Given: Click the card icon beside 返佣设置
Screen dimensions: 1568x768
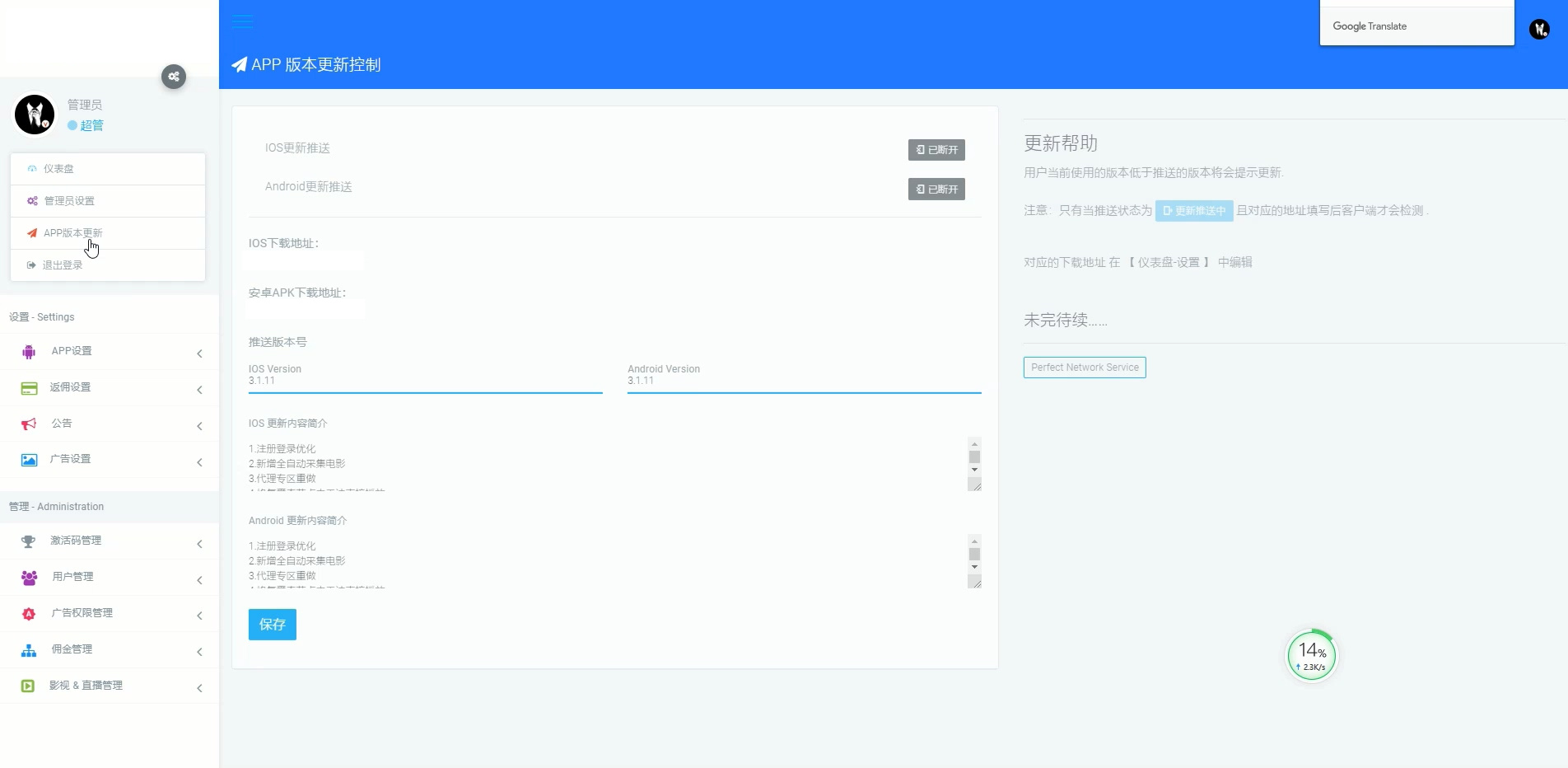Looking at the screenshot, I should pos(29,388).
